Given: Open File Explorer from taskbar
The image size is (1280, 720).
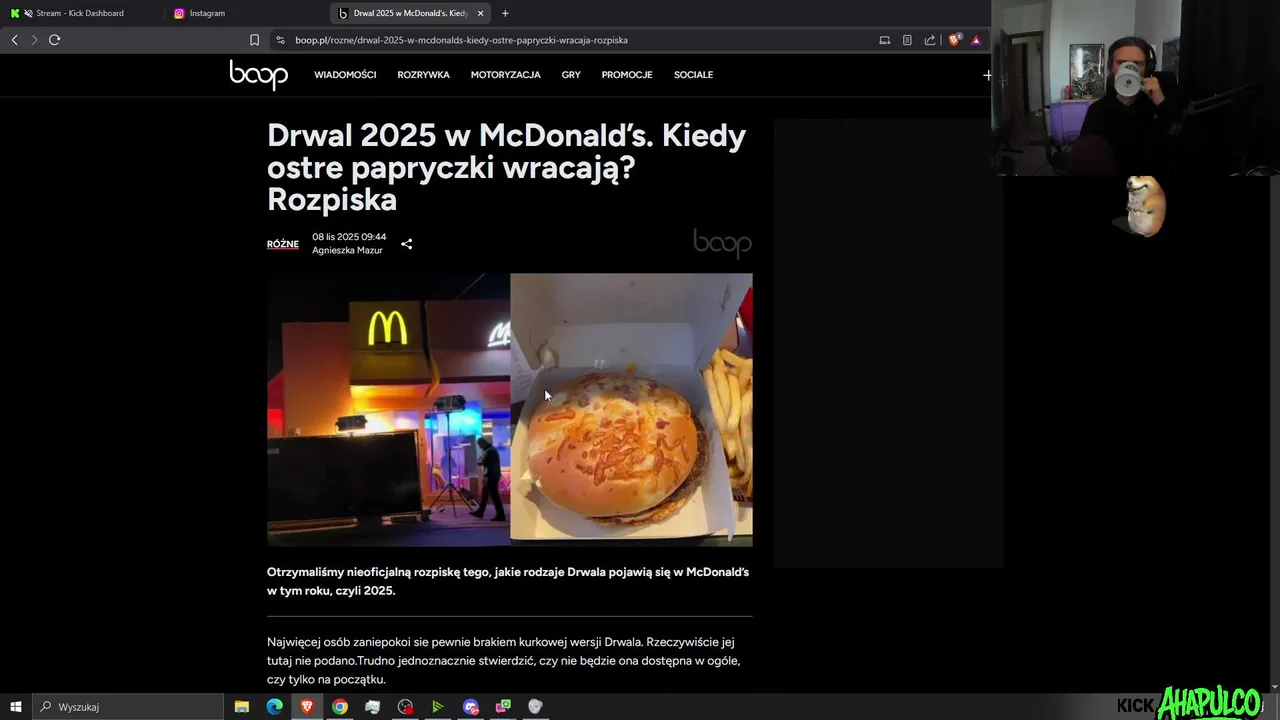Looking at the screenshot, I should (x=242, y=707).
